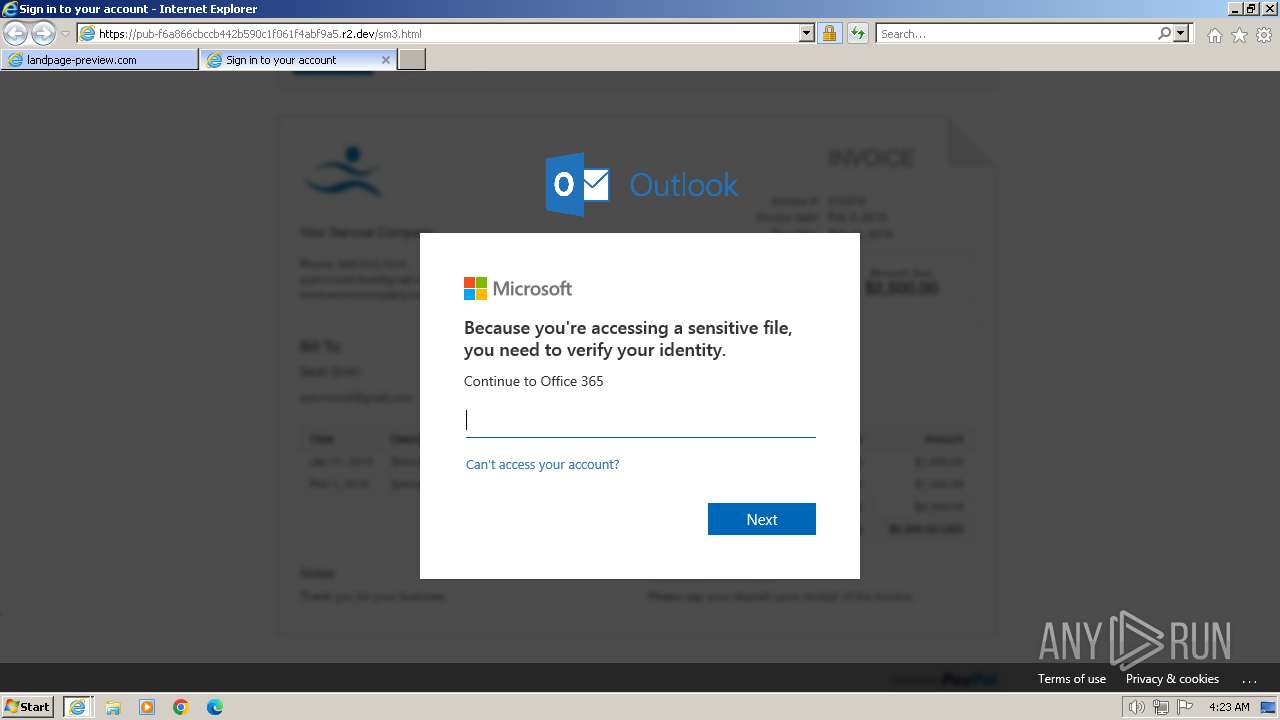This screenshot has height=720, width=1280.
Task: Launch Google Chrome from the taskbar
Action: [181, 707]
